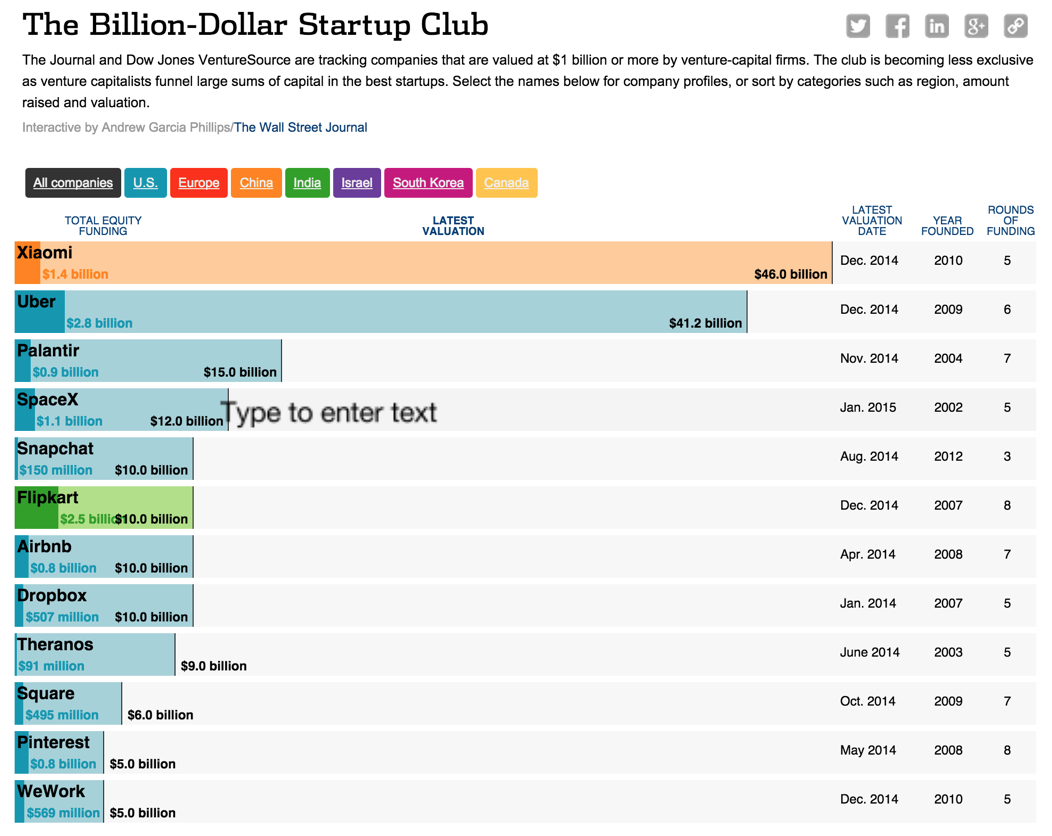Sort by Latest Valuation Date header
Screen dimensions: 1052x836
tap(871, 221)
